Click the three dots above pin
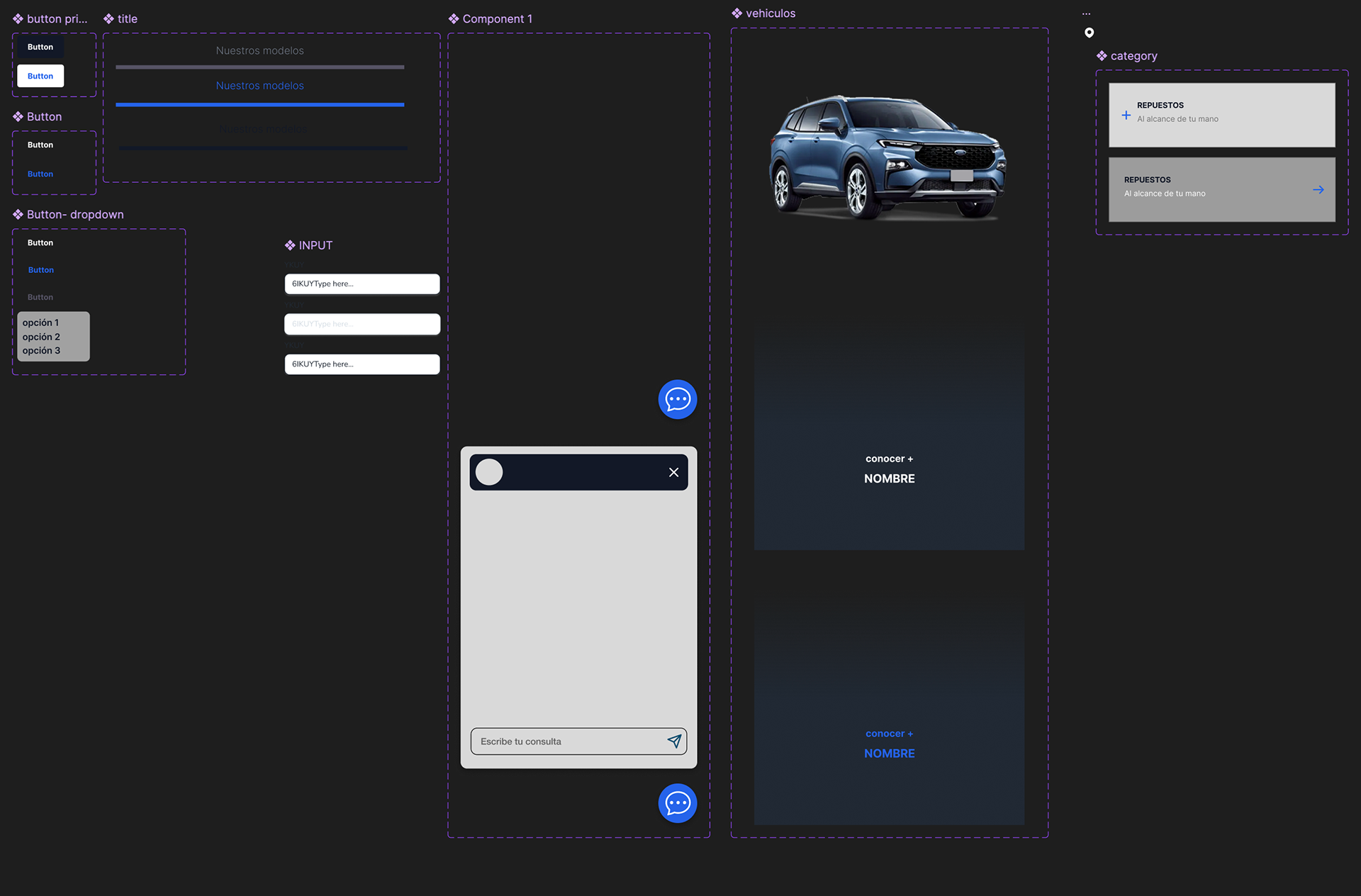The image size is (1361, 896). click(1086, 14)
